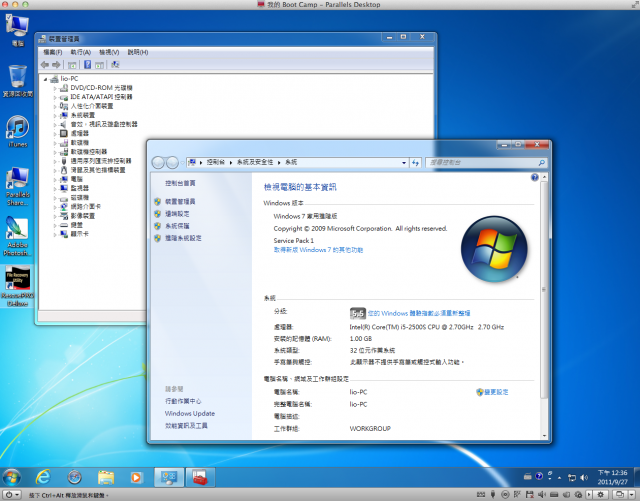This screenshot has width=640, height=501.
Task: Expand the 通用序列匯流排控制器 node
Action: click(x=55, y=161)
